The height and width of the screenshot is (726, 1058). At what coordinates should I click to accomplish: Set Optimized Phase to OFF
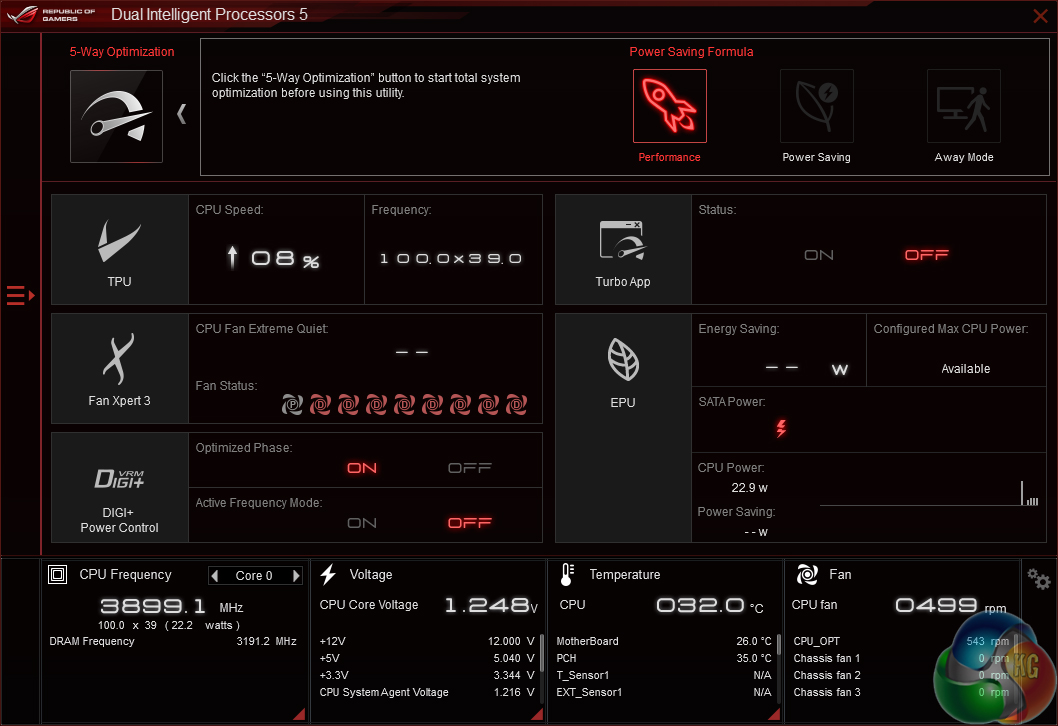469,468
